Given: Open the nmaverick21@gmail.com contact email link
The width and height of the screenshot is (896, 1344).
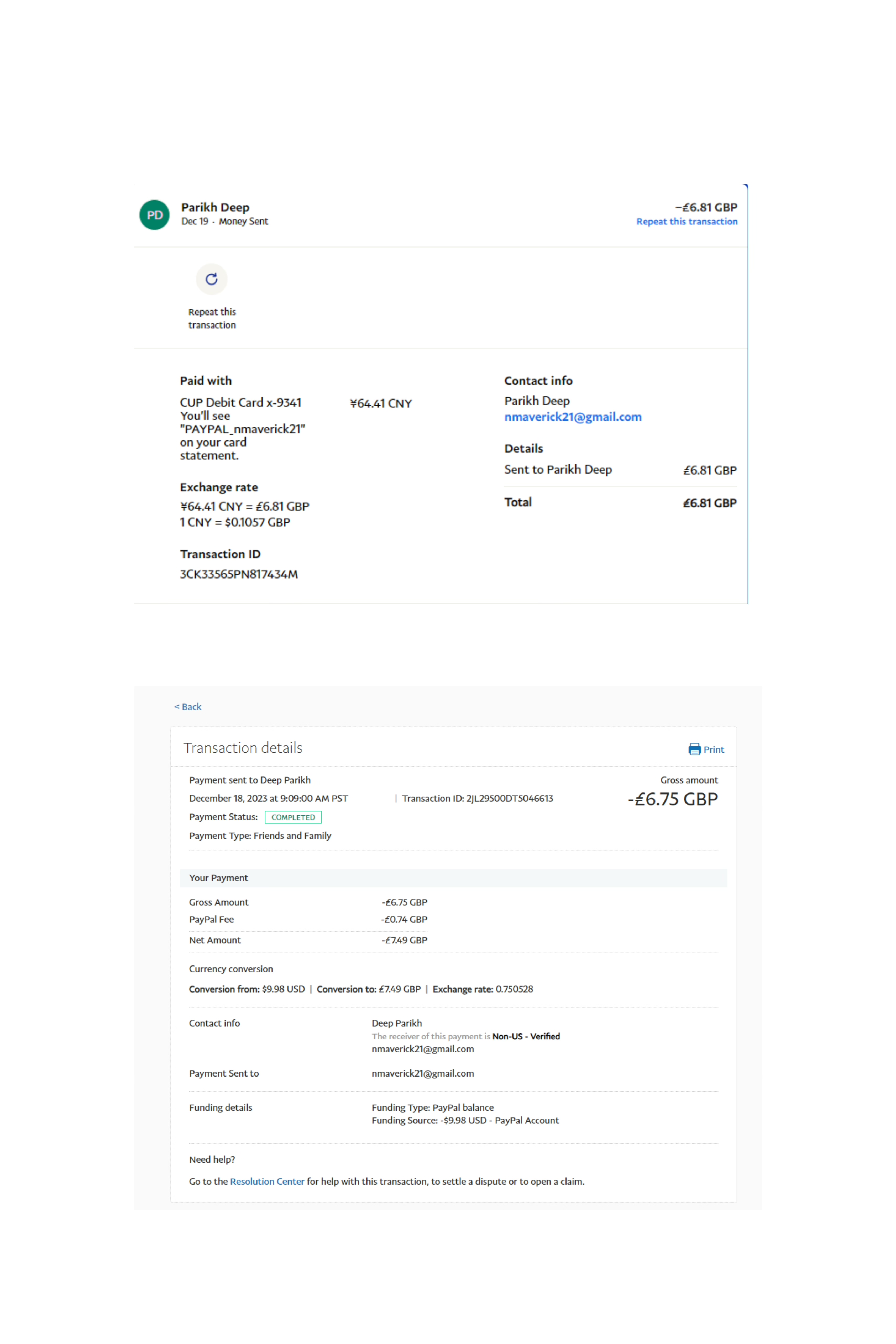Looking at the screenshot, I should point(572,417).
